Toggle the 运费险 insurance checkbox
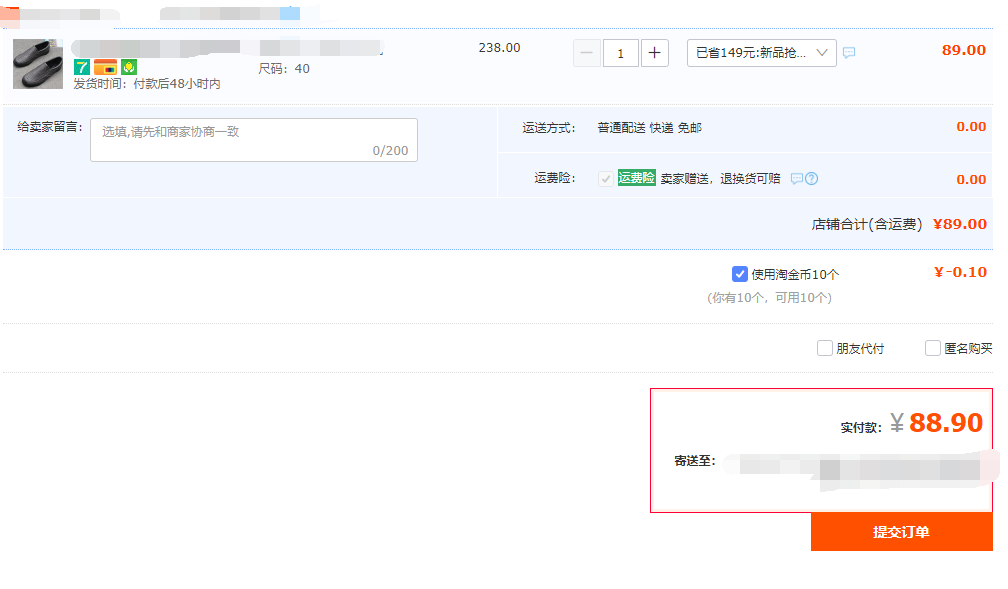Screen dimensions: 1008x589 605,179
